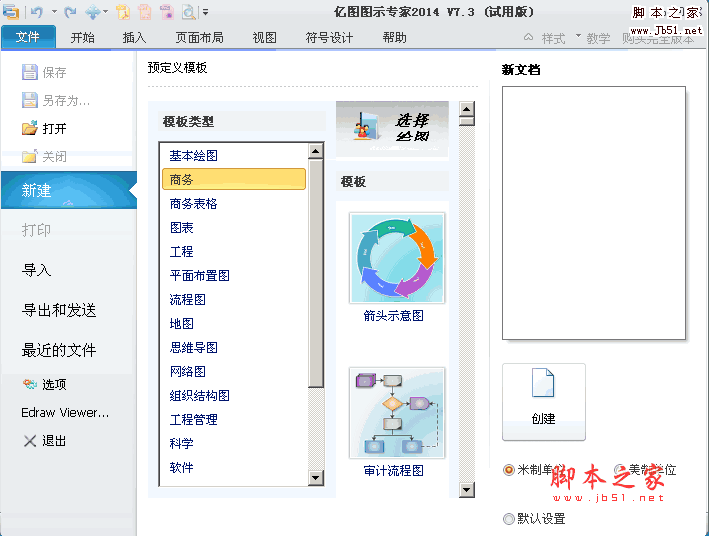The image size is (709, 536).
Task: Select the 米制单位 radio button
Action: point(509,470)
